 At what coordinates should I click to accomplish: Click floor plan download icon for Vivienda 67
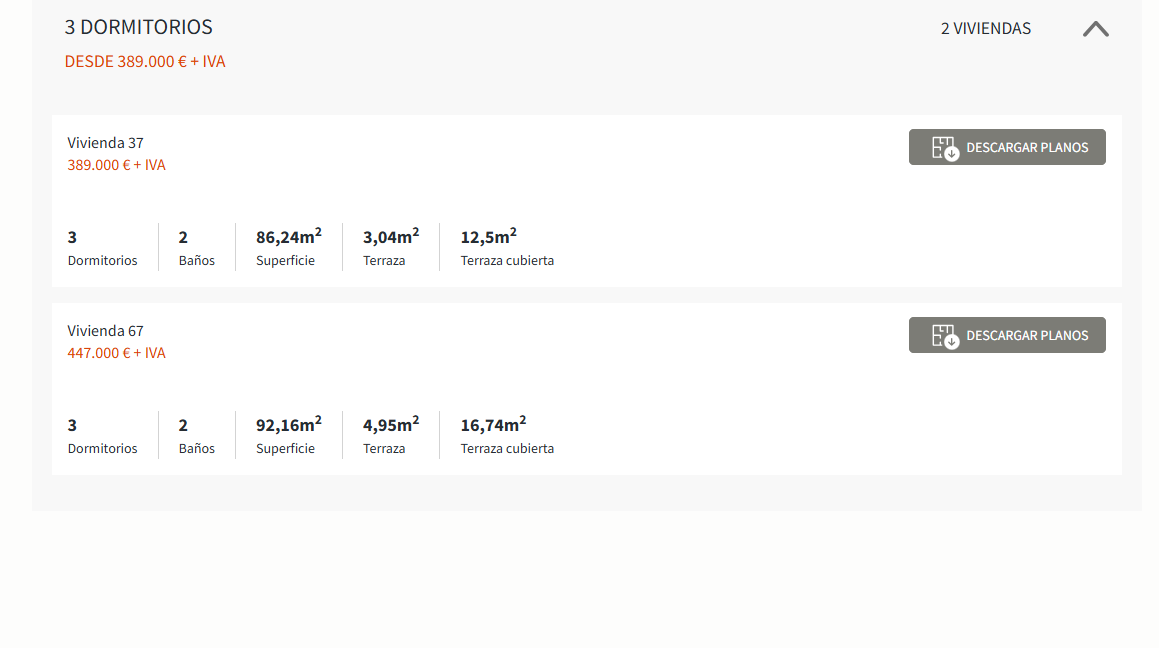[945, 335]
